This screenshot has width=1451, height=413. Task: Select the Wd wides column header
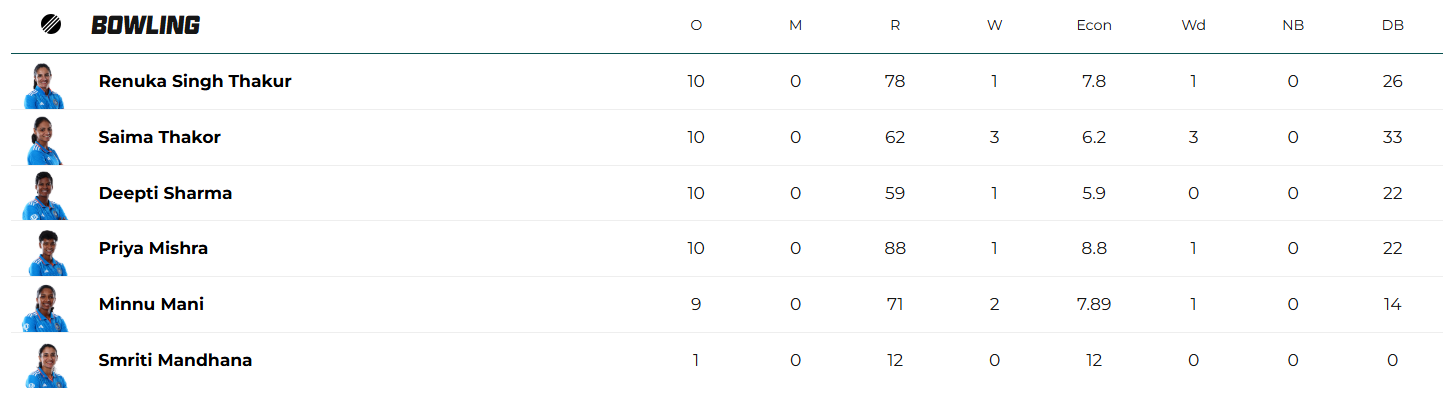(1193, 26)
